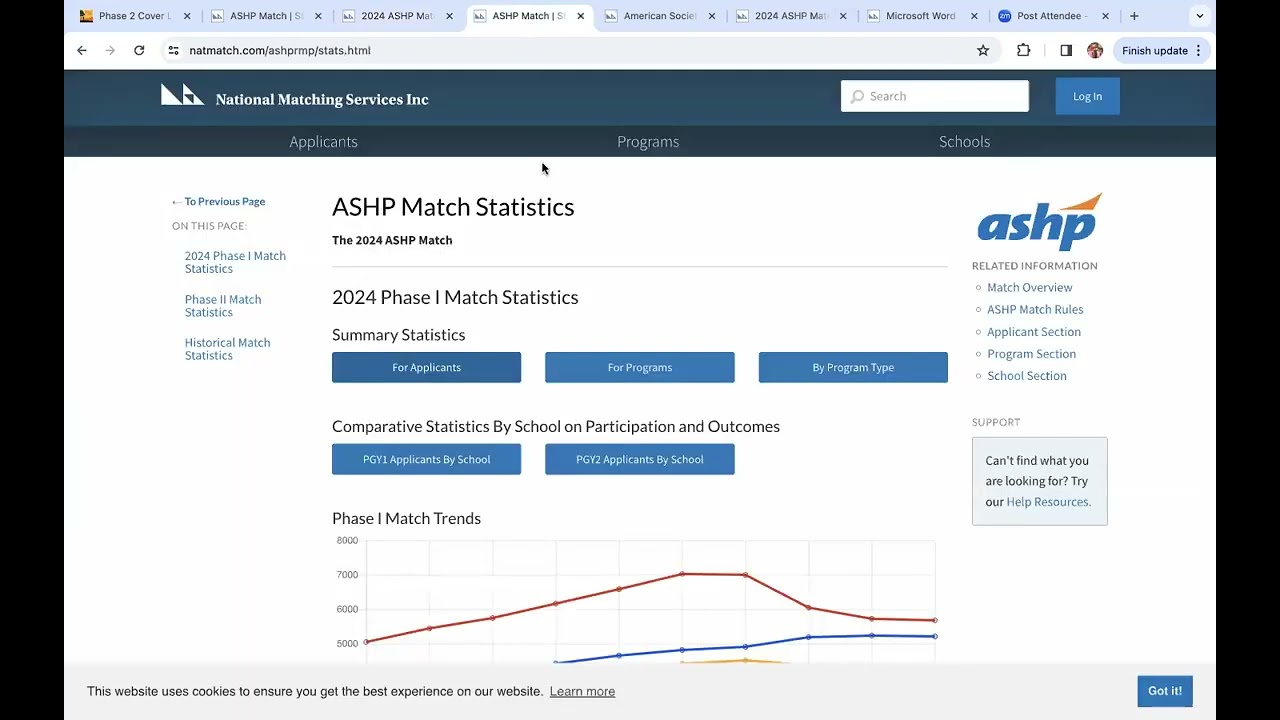Open the cookie Learn more link

[x=582, y=691]
